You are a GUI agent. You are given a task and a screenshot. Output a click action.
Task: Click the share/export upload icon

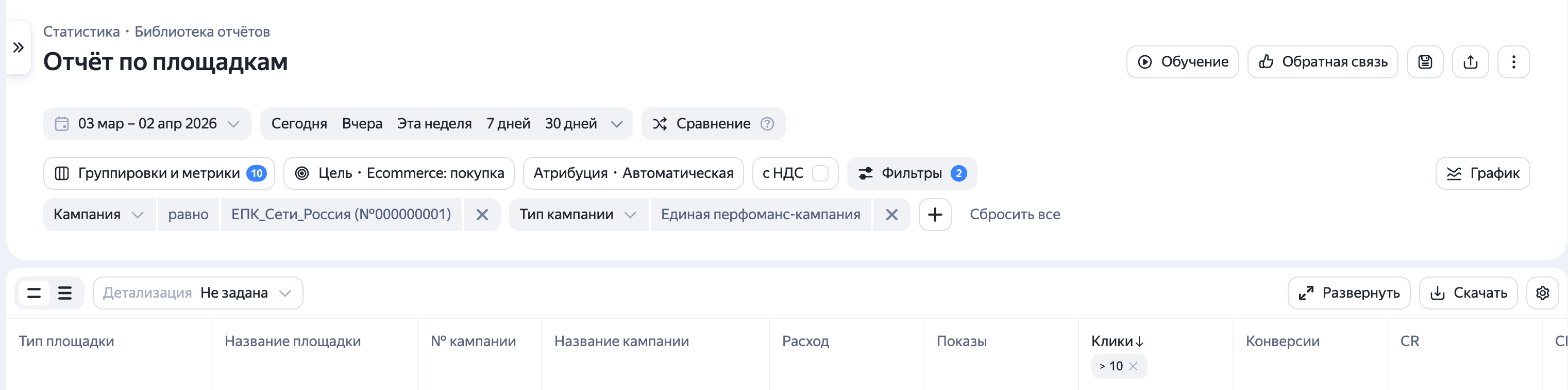pos(1470,61)
